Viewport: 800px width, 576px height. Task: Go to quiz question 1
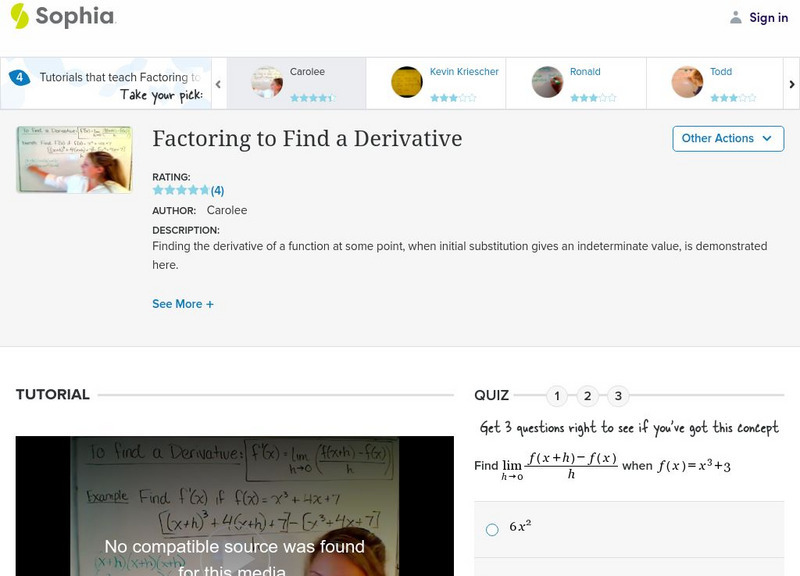point(557,396)
